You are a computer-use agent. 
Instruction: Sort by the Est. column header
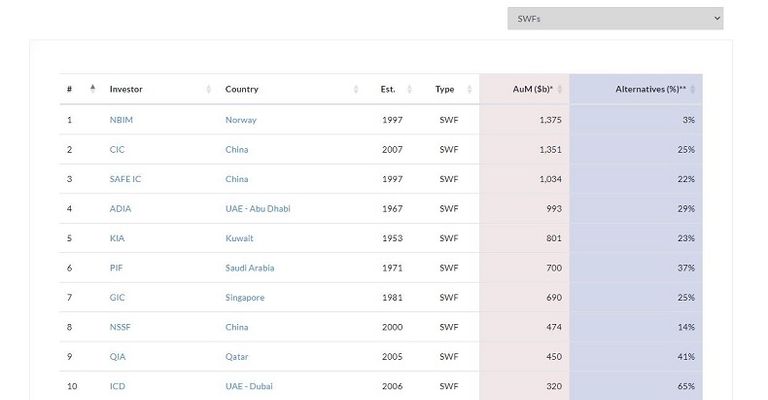(388, 89)
